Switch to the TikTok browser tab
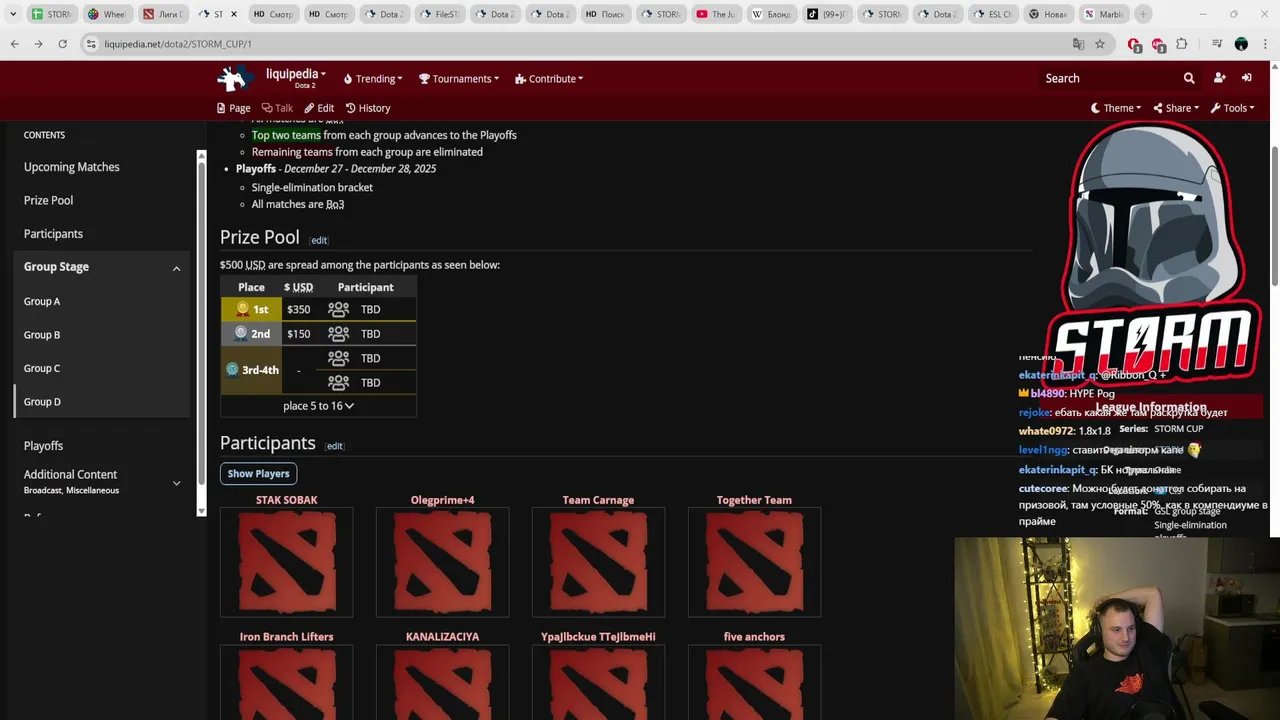Screen dimensions: 1280x720 [x=827, y=14]
